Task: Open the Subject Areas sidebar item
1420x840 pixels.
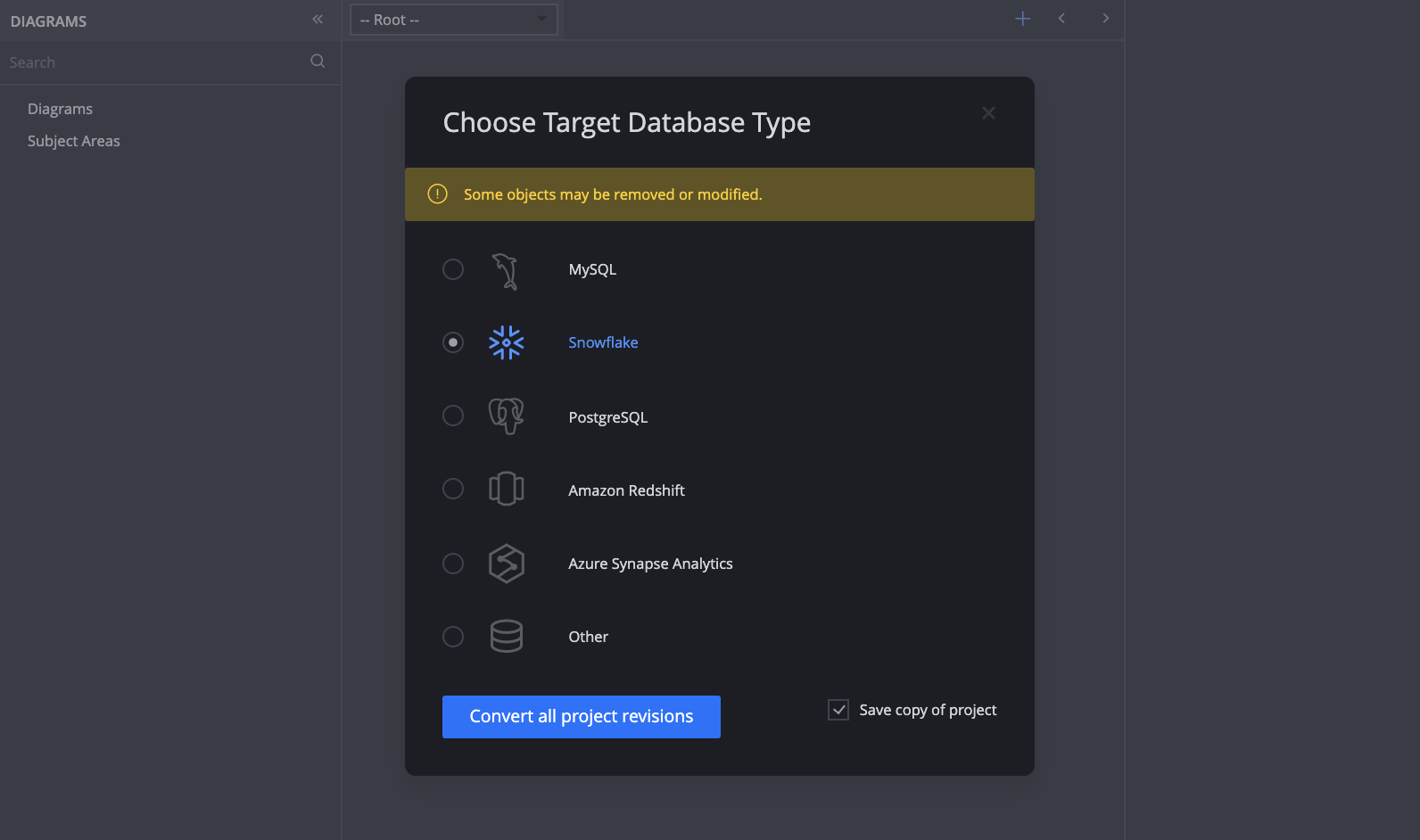Action: tap(74, 140)
